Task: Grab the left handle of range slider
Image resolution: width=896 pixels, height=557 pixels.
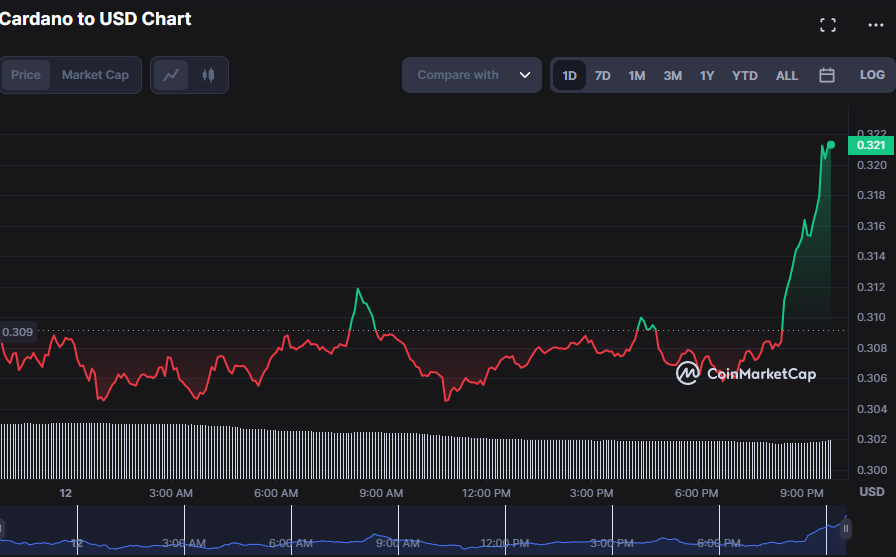Action: pos(2,528)
